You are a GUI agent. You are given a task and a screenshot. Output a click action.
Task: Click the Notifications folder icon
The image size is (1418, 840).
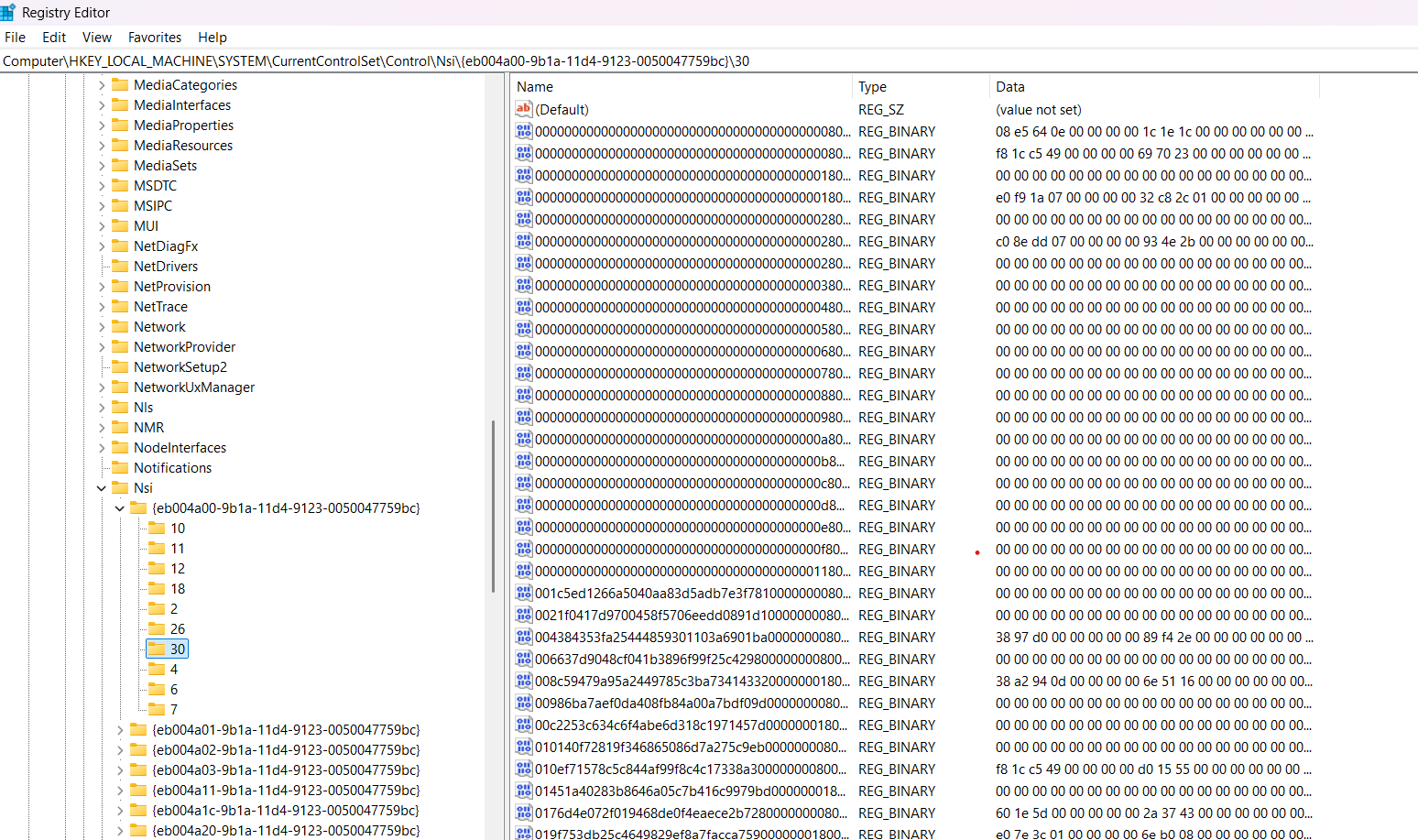point(120,467)
